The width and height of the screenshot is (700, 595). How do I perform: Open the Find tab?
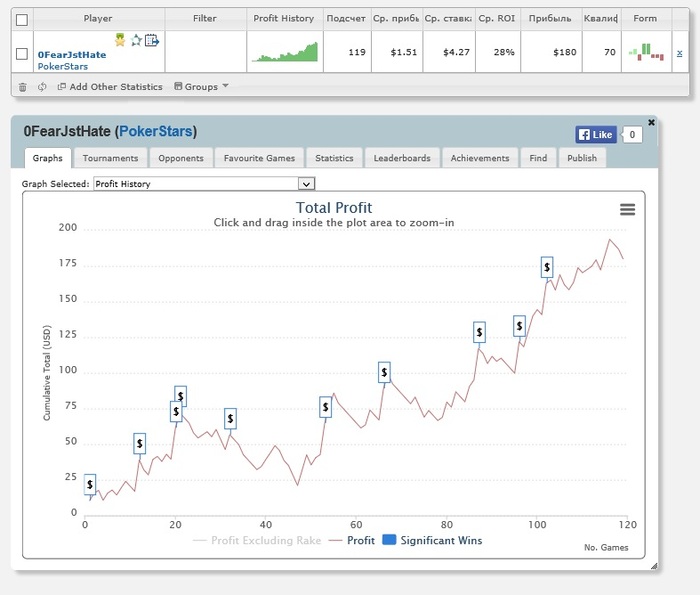pos(538,158)
